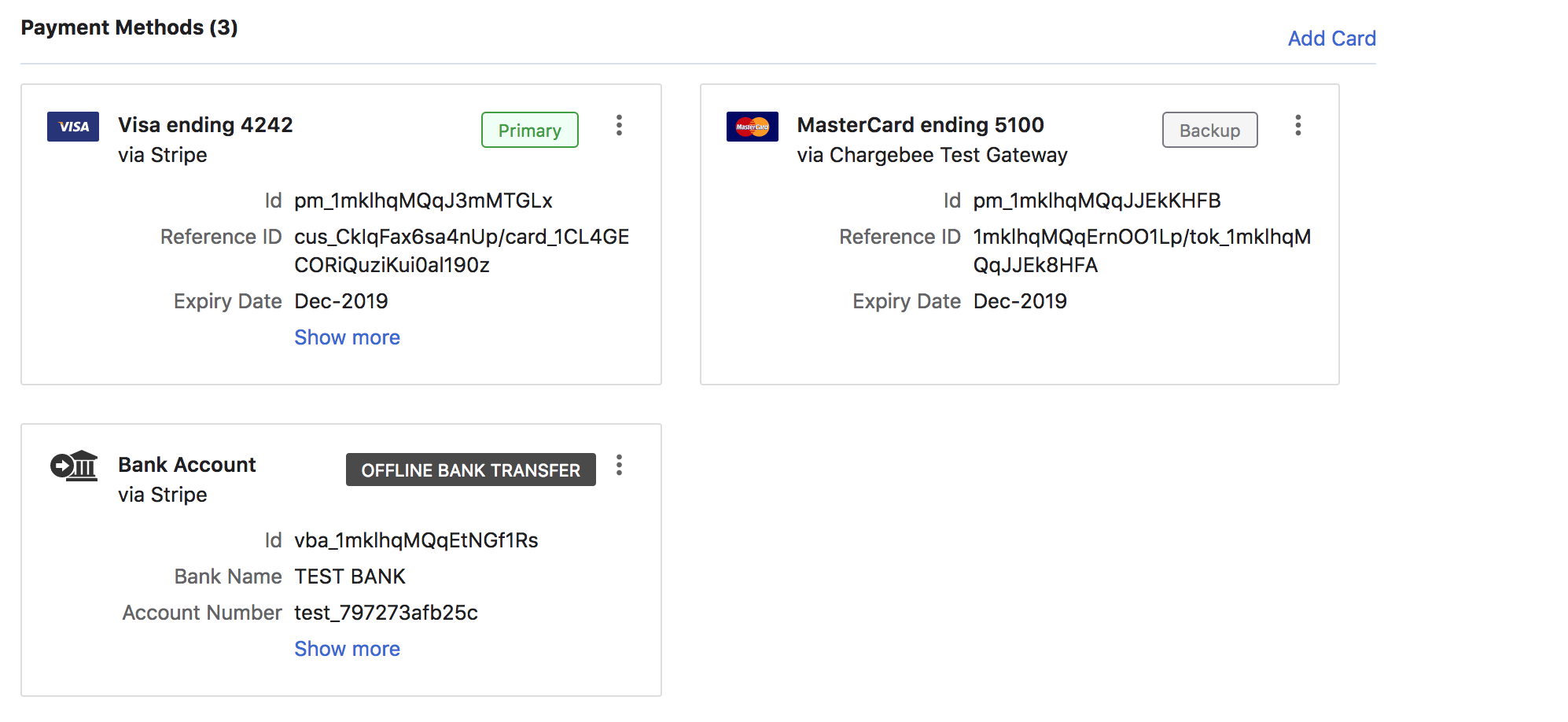Click the Bank Account title
The height and width of the screenshot is (722, 1568).
point(187,465)
